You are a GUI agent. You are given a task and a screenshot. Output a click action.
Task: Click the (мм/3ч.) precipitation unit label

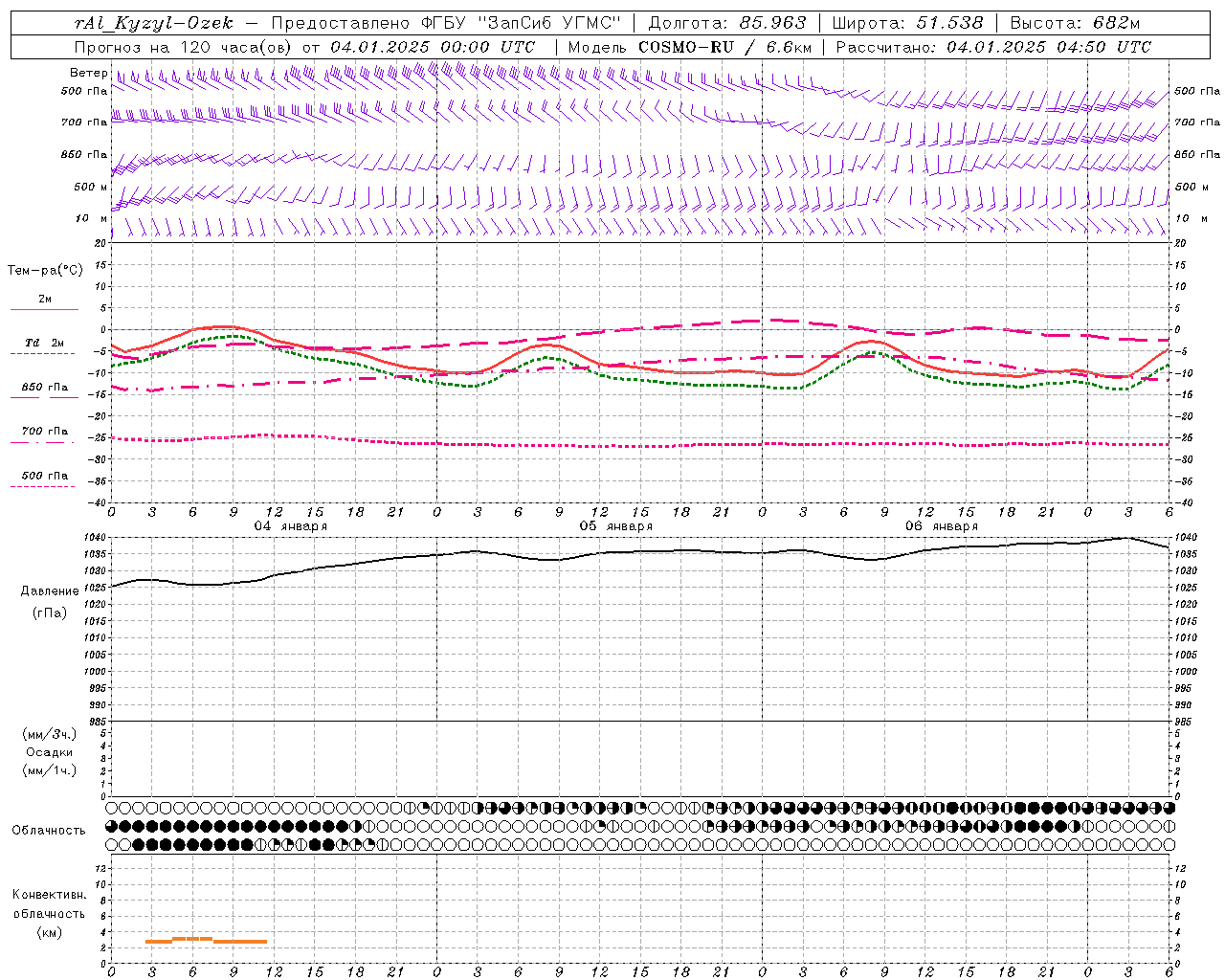(49, 734)
